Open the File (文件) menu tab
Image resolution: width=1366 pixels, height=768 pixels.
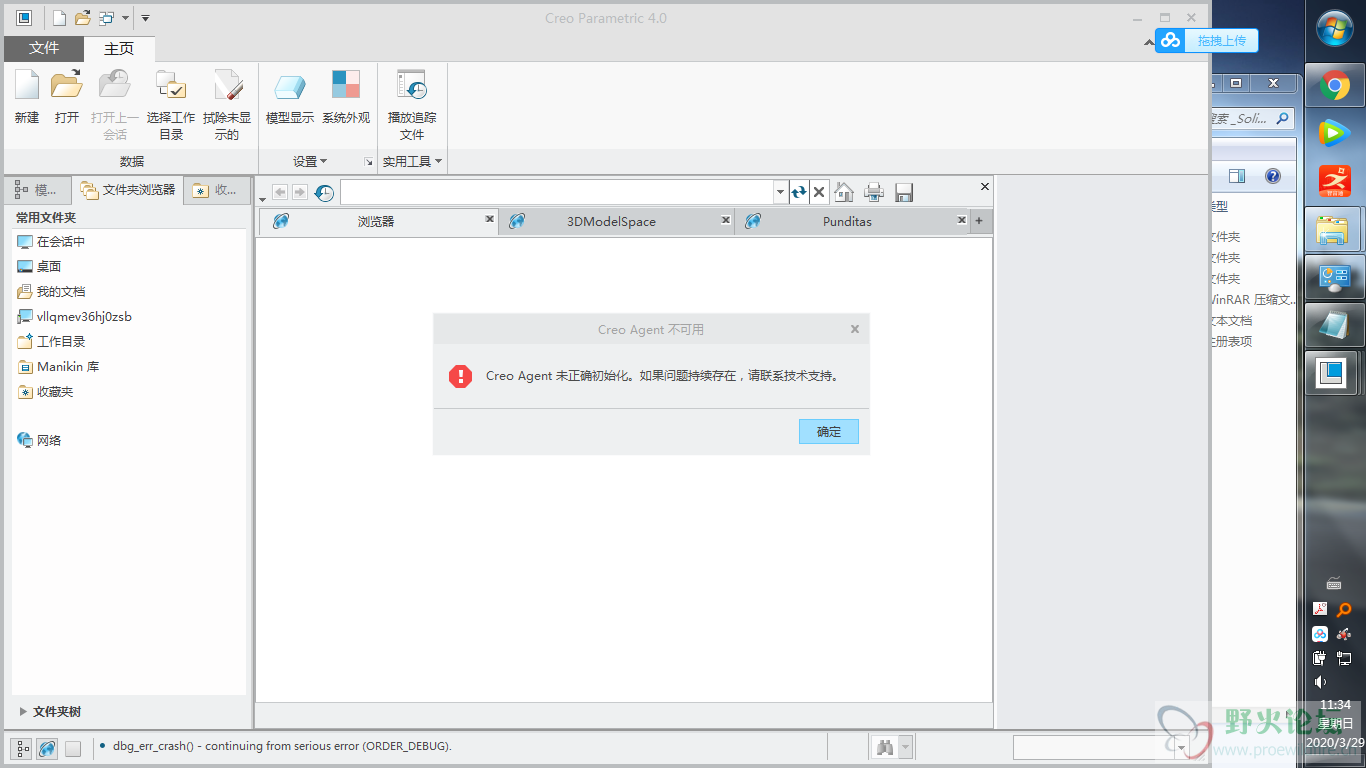coord(44,48)
